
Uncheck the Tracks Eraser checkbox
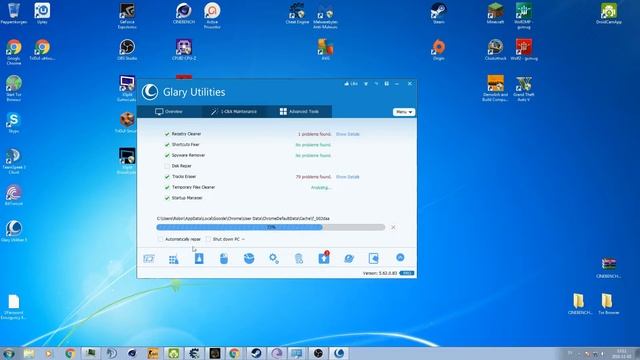point(167,177)
